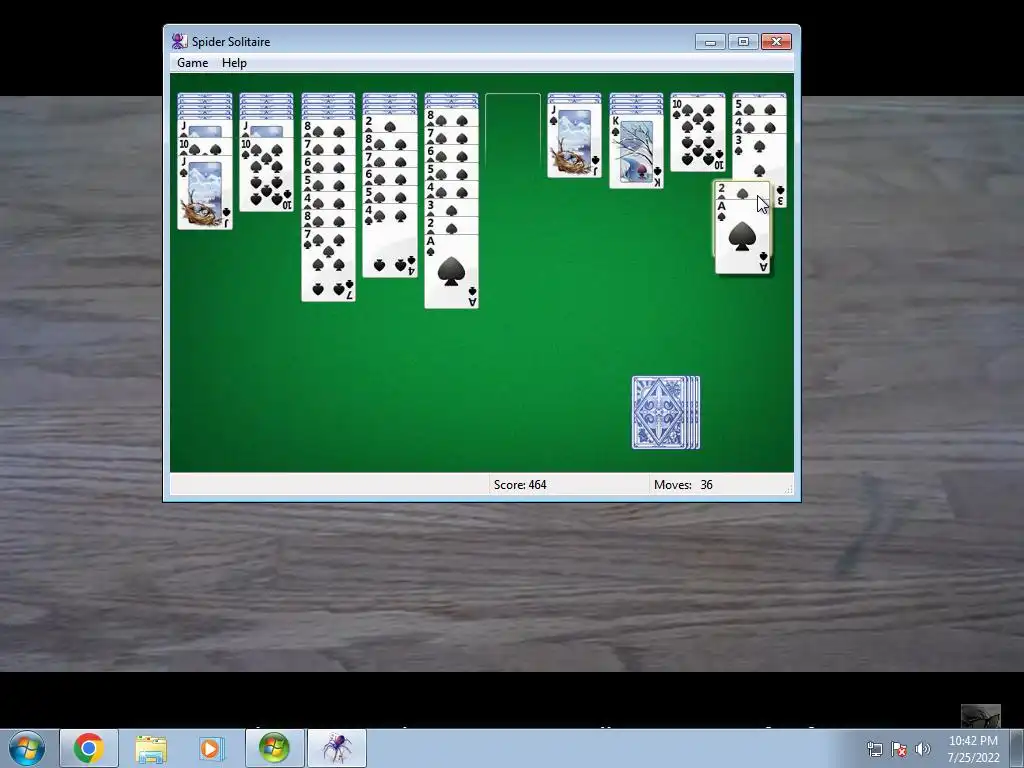Open the Action Center flag icon
Screen dimensions: 1024x768
(899, 749)
